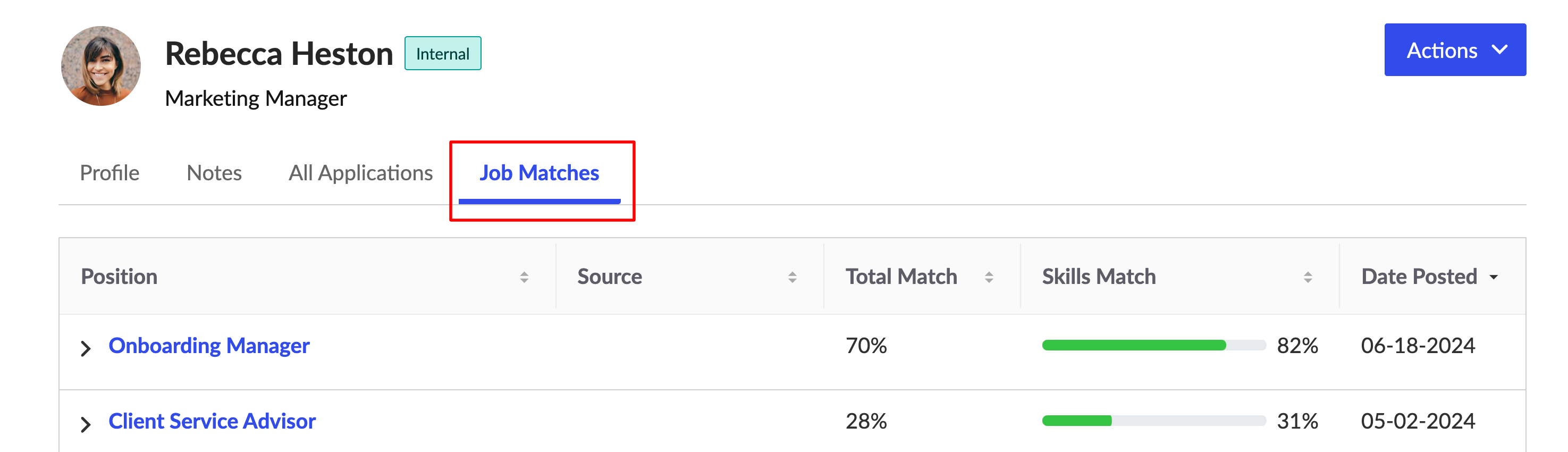Click the Total Match column header
Image resolution: width=1568 pixels, height=452 pixels.
point(901,277)
